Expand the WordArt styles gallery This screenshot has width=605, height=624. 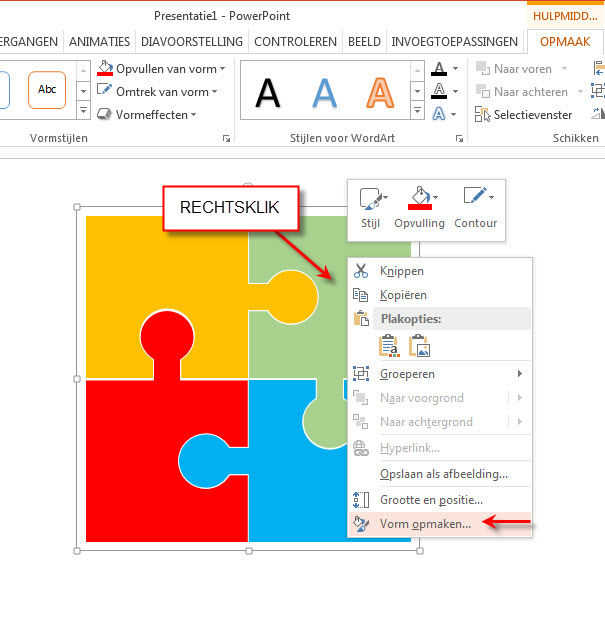coord(417,111)
